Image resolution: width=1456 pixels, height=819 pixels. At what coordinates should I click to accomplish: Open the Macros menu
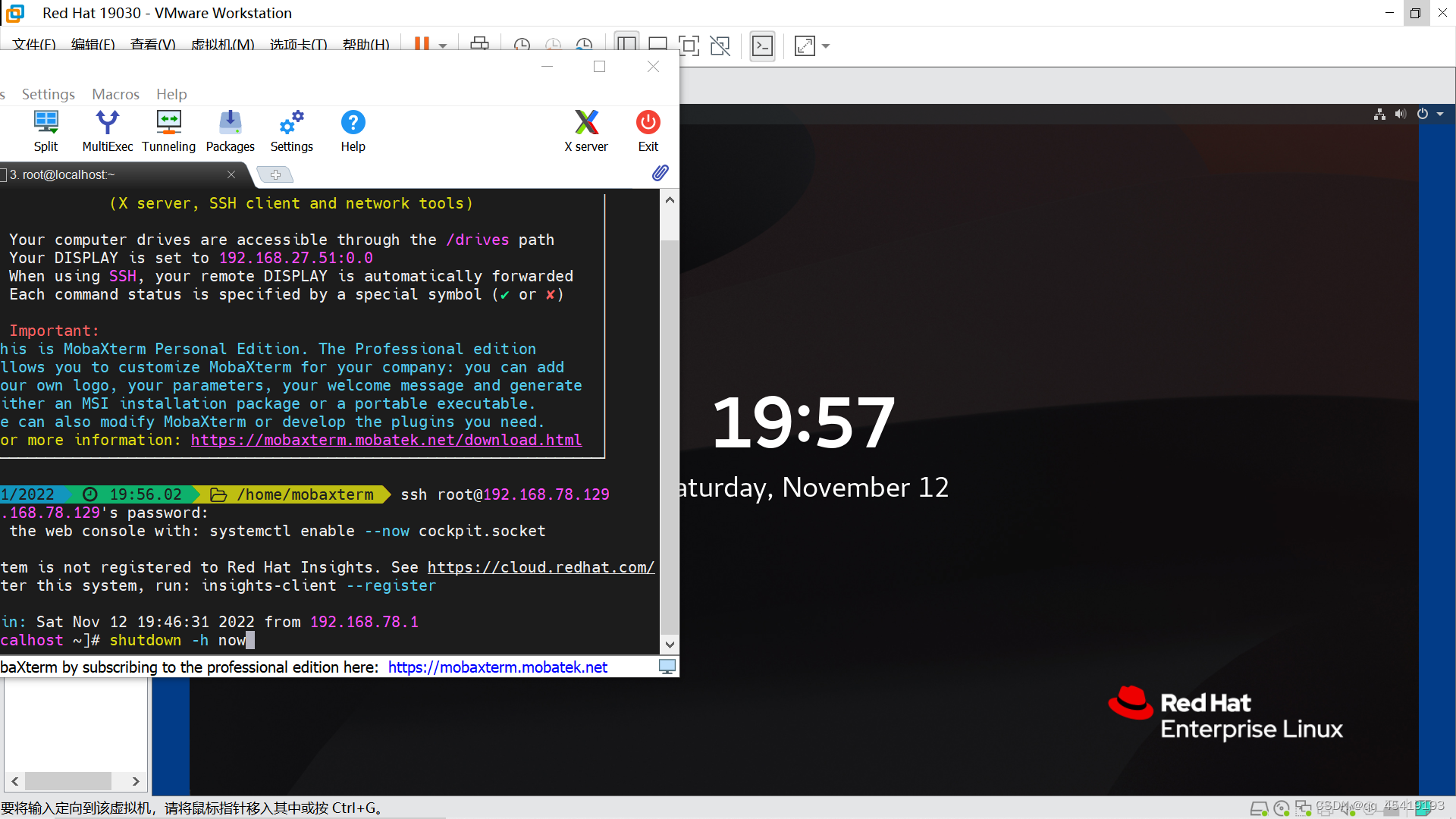coord(115,94)
